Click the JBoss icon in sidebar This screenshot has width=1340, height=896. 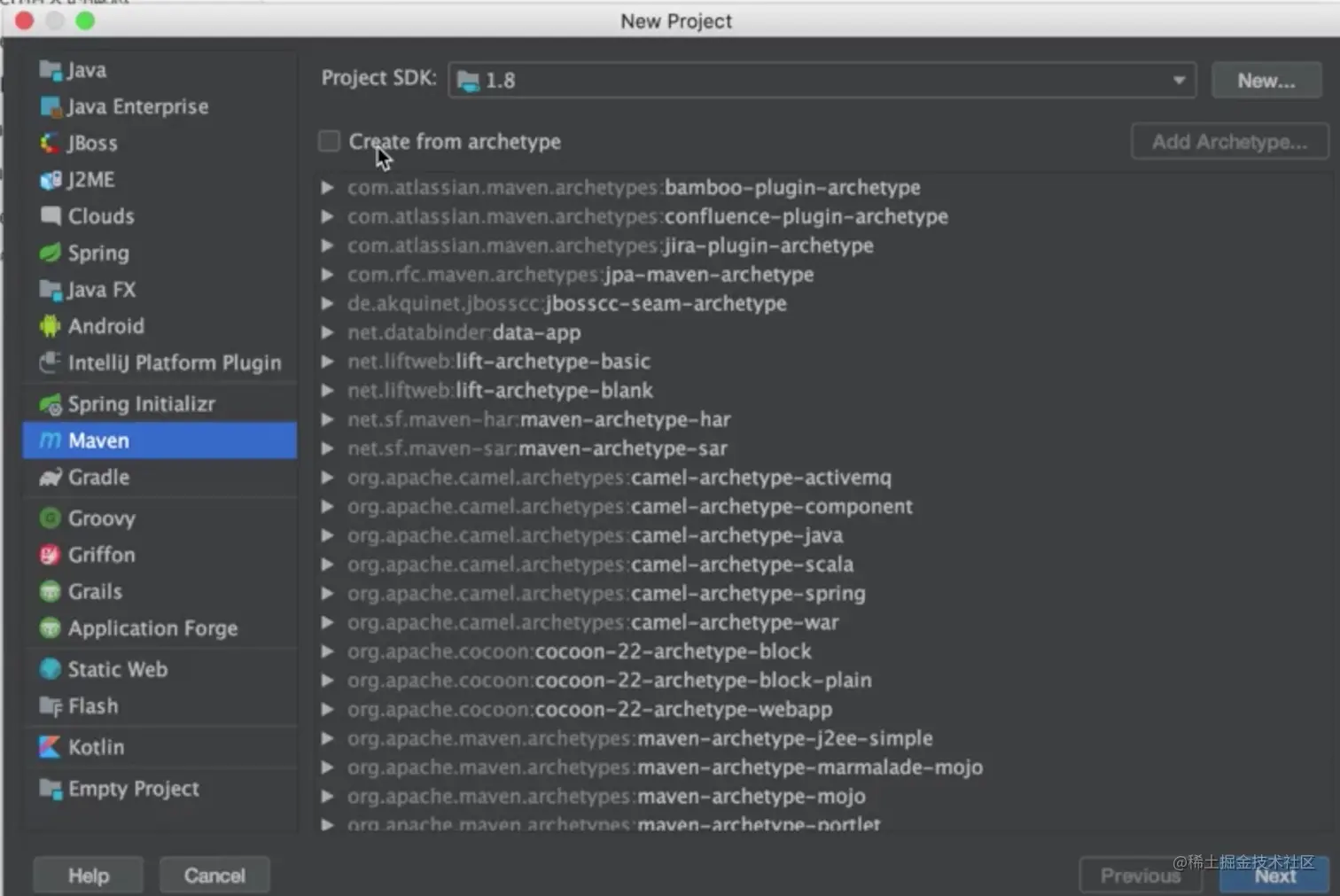pos(51,143)
